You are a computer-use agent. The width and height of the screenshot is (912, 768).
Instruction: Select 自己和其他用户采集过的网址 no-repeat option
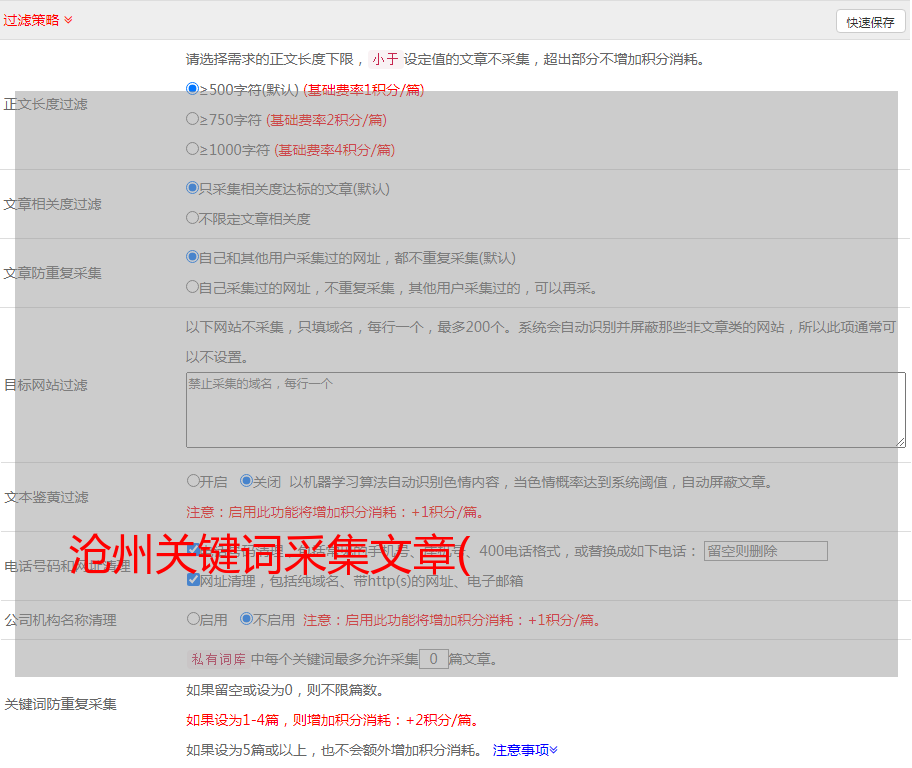(193, 257)
